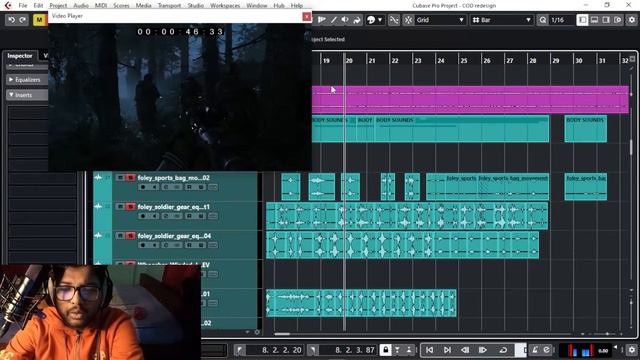Record-enable foley_sports_bag_mo...02 track
The image size is (640, 360).
(143, 187)
